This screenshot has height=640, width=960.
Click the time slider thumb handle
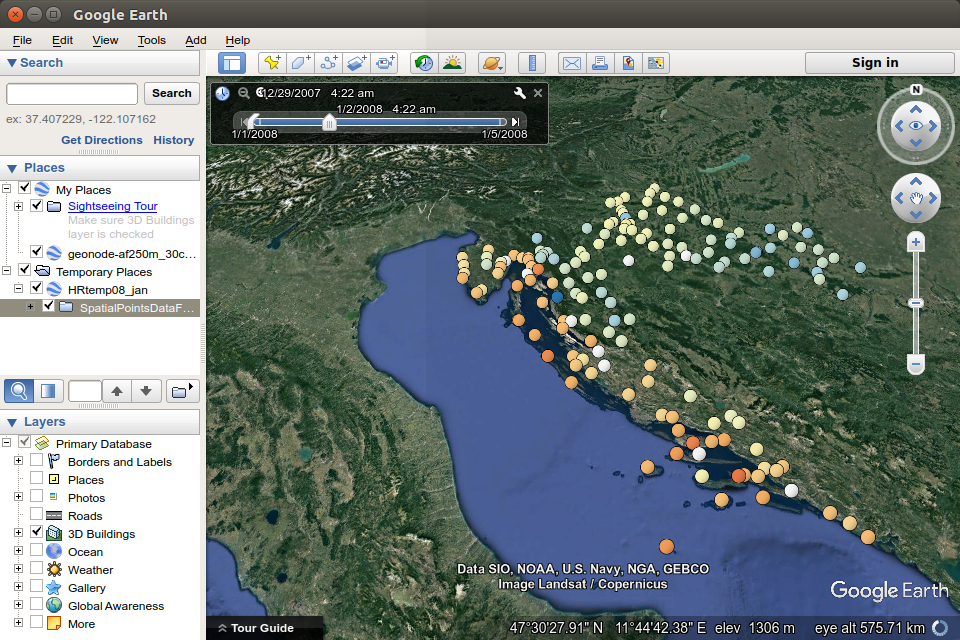pos(329,122)
